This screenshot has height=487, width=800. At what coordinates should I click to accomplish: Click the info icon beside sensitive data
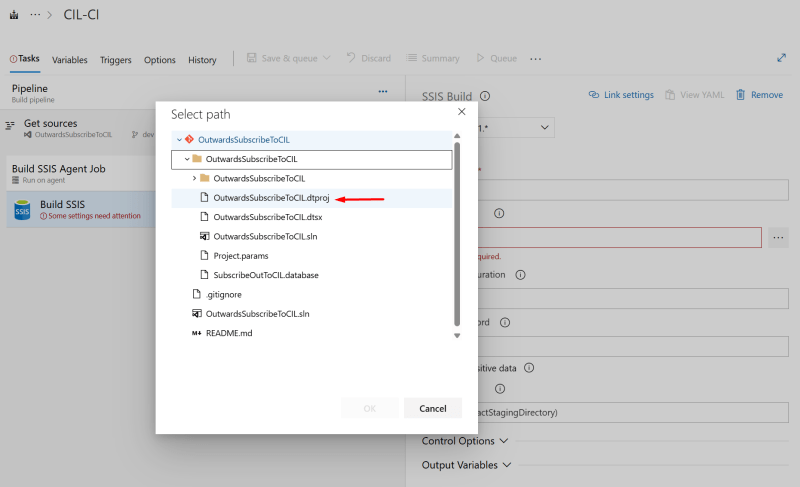click(x=529, y=368)
